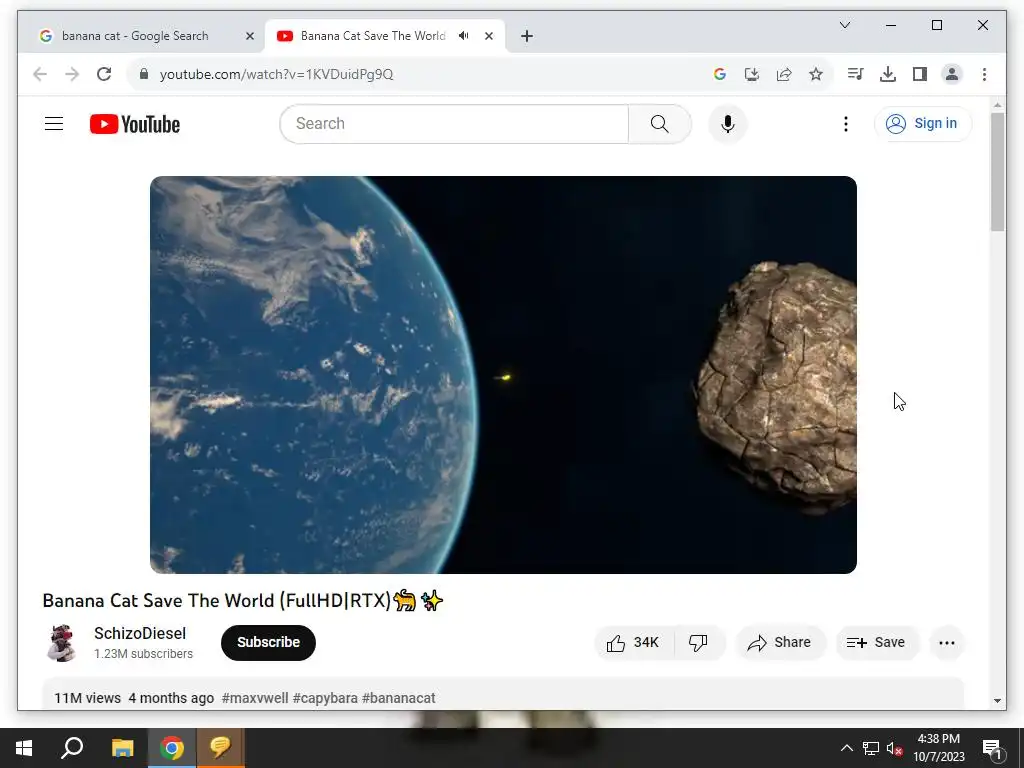The image size is (1024, 768).
Task: Open the Chrome three-dot menu
Action: pyautogui.click(x=984, y=74)
